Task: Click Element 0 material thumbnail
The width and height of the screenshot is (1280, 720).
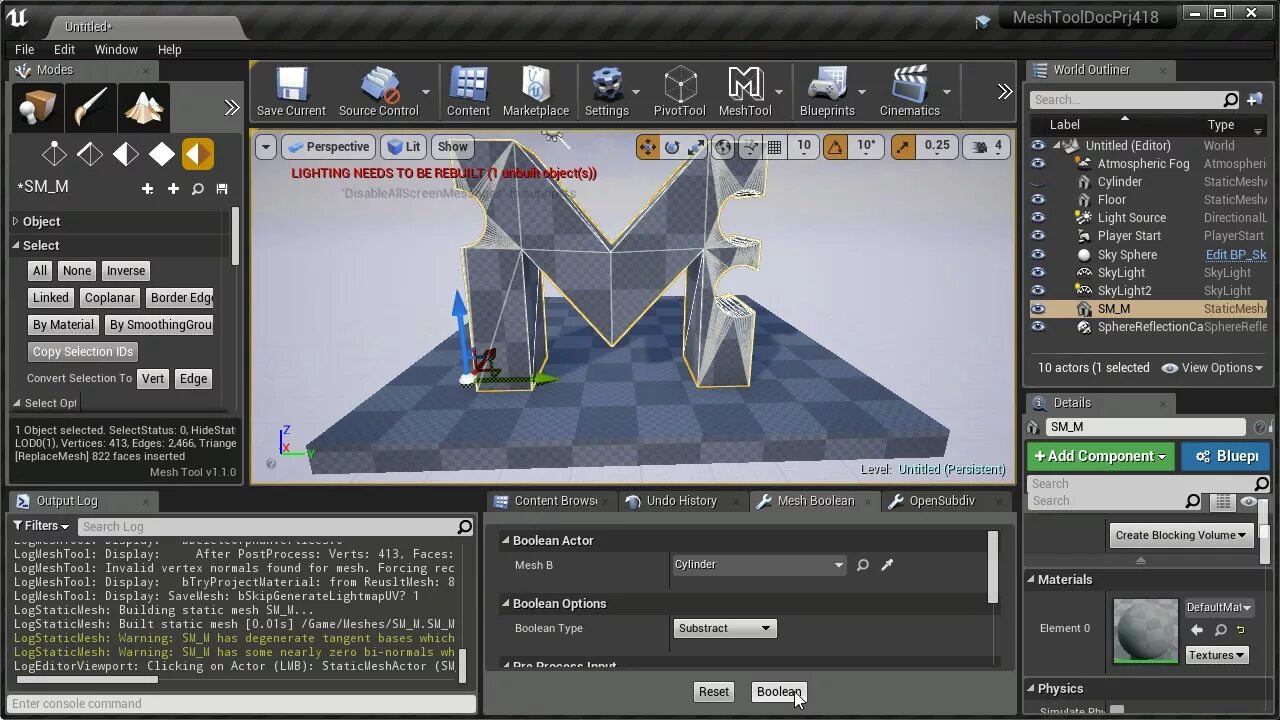Action: click(1146, 630)
